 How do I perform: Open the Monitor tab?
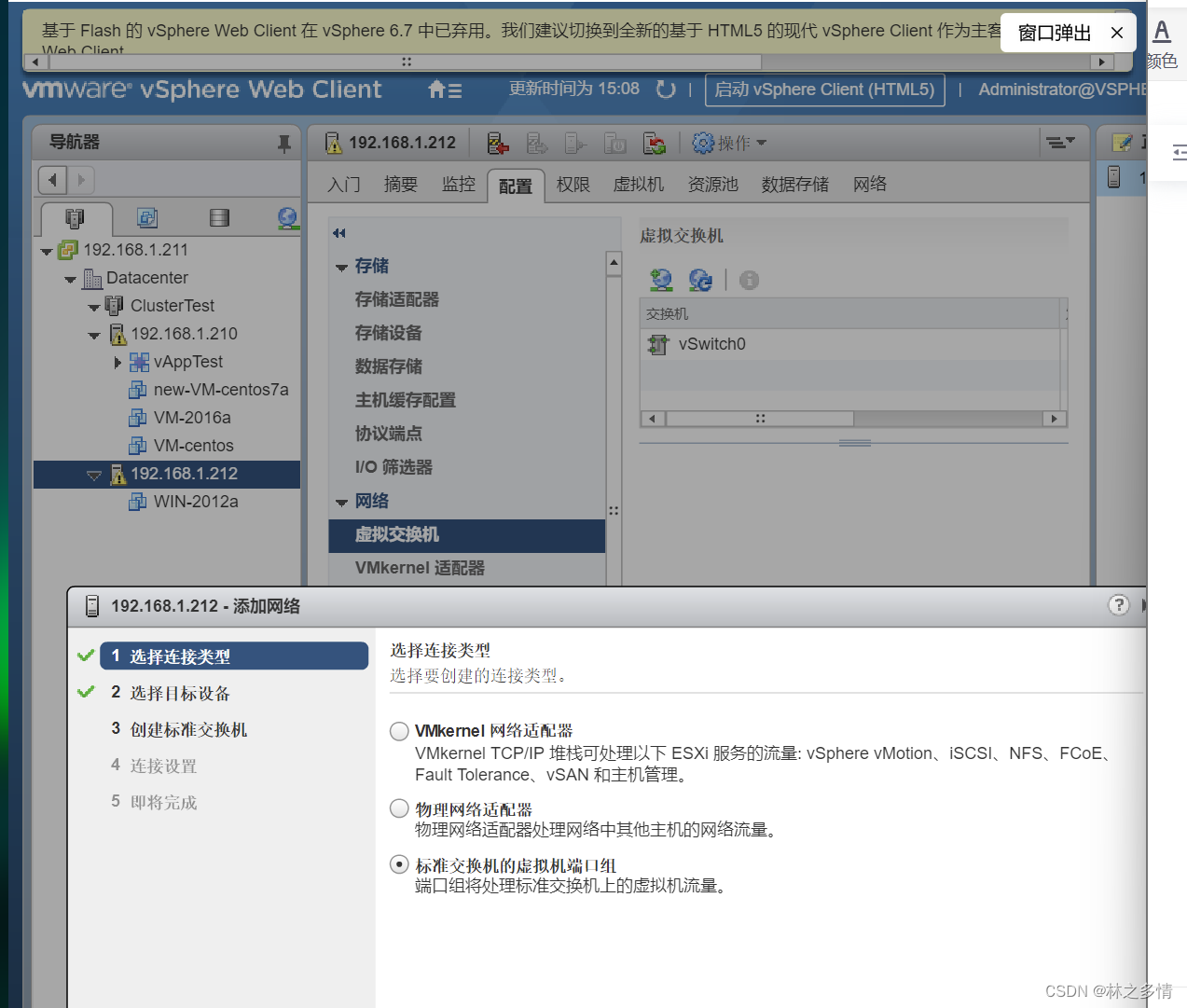point(459,185)
